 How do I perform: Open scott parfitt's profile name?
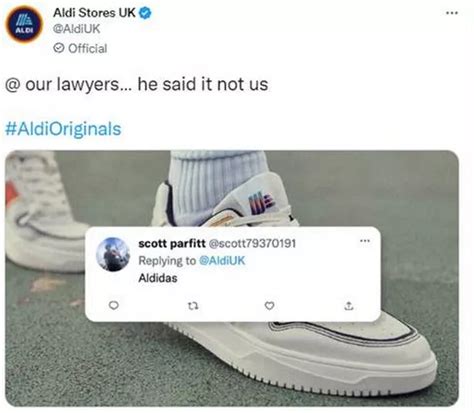(x=172, y=244)
